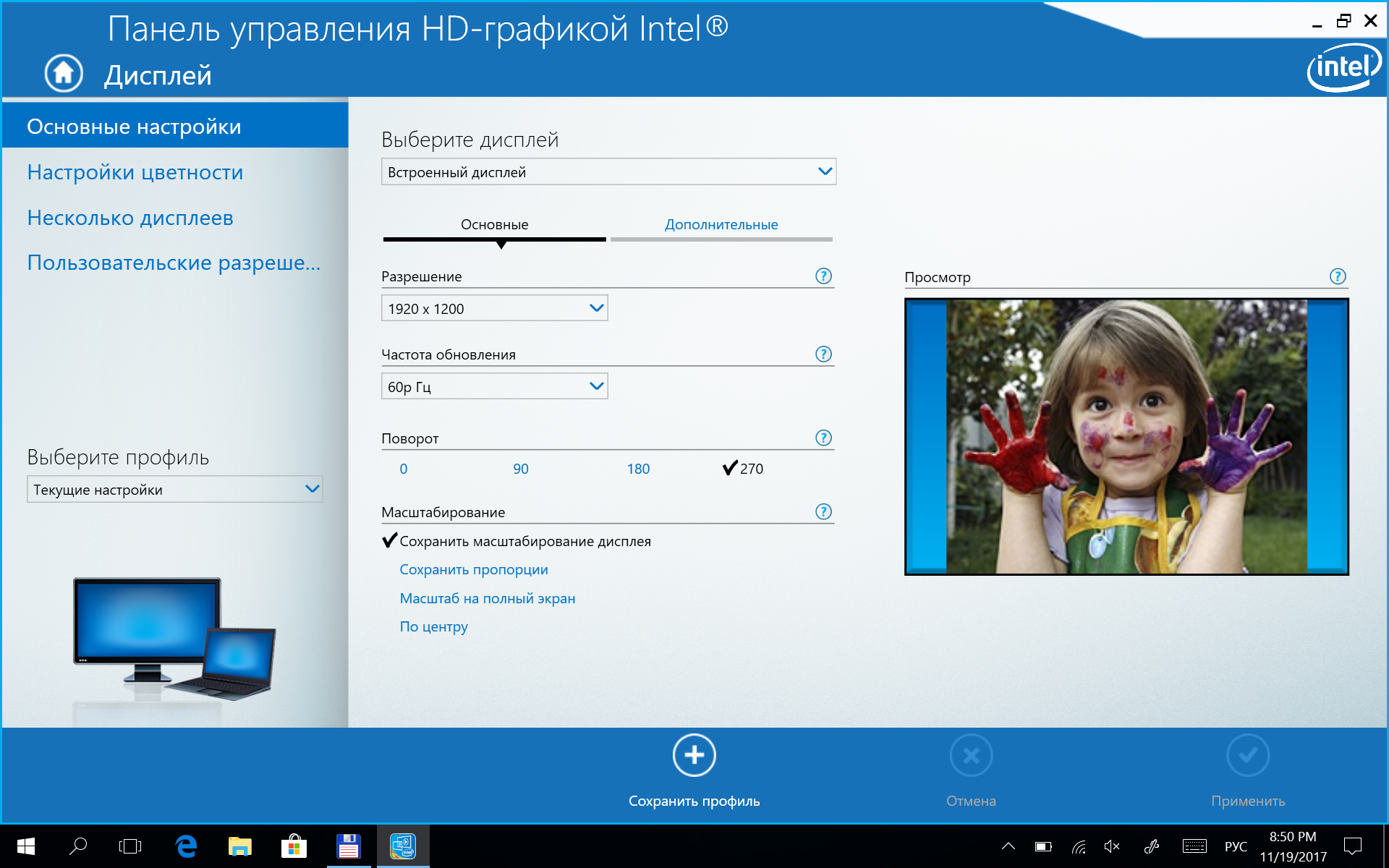The image size is (1389, 868).
Task: Open File Explorer from taskbar
Action: coord(239,846)
